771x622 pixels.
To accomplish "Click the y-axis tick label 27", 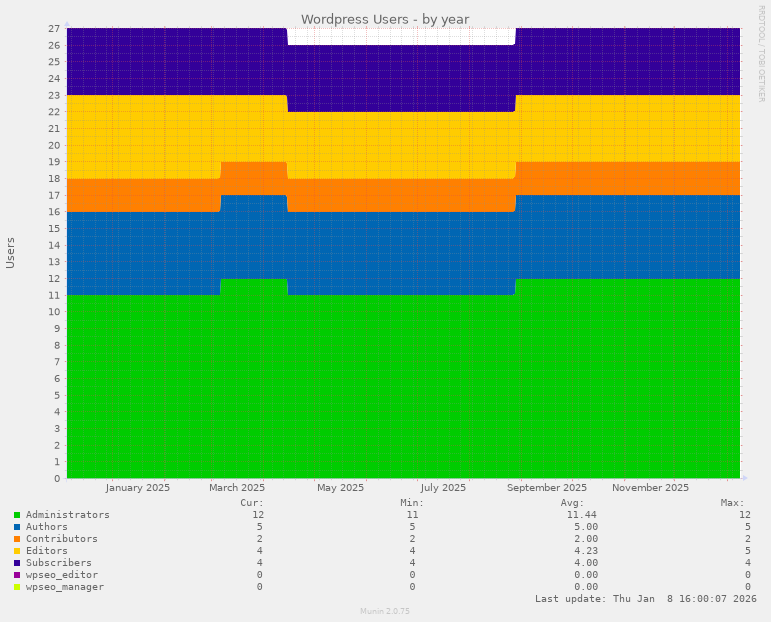I will pyautogui.click(x=54, y=29).
